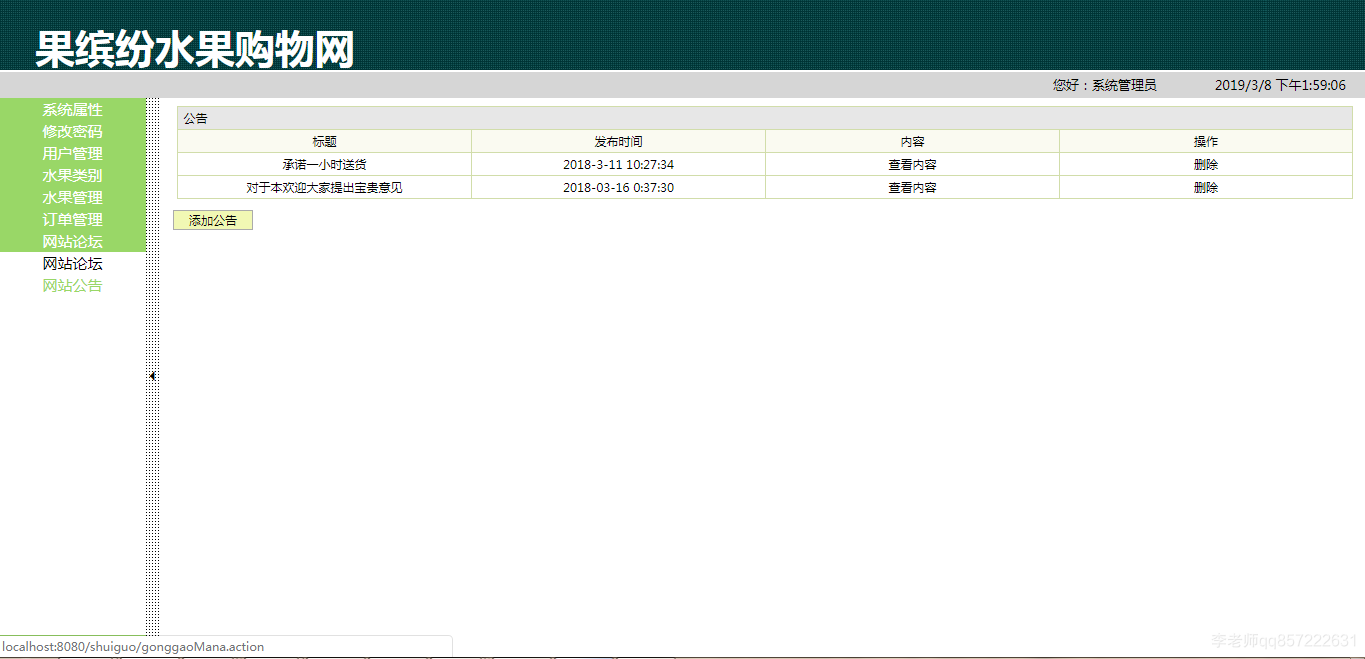Open the 修改密码 page
Image resolution: width=1365 pixels, height=659 pixels.
(71, 131)
